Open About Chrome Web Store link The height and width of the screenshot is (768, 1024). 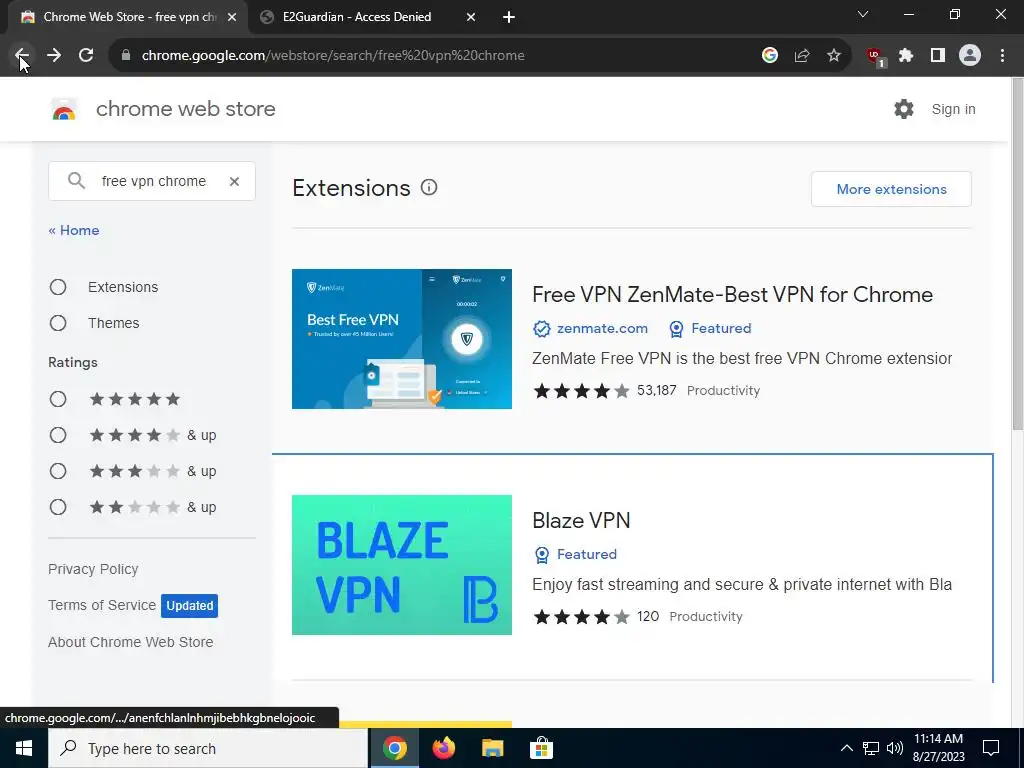(x=131, y=642)
